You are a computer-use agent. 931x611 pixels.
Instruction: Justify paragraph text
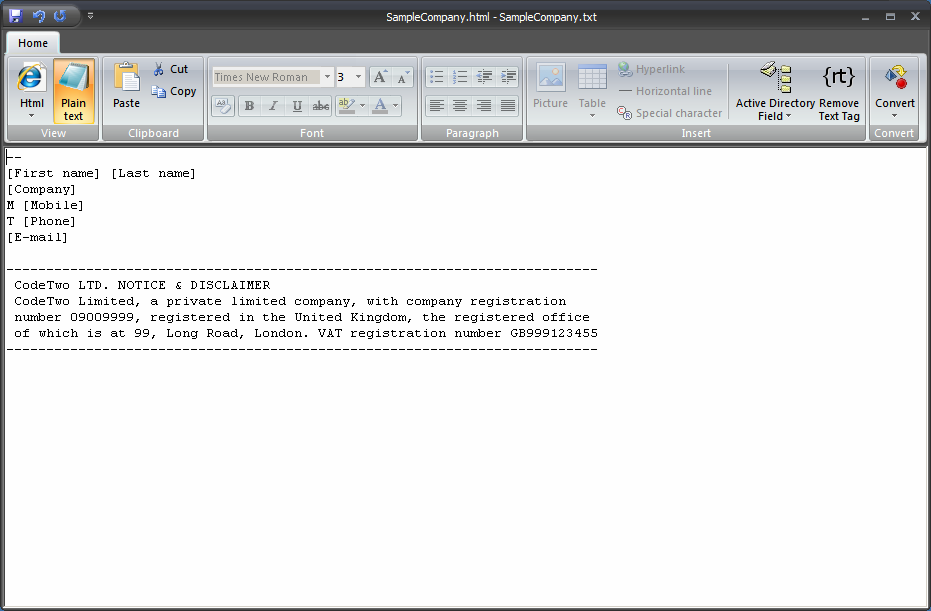[x=508, y=106]
